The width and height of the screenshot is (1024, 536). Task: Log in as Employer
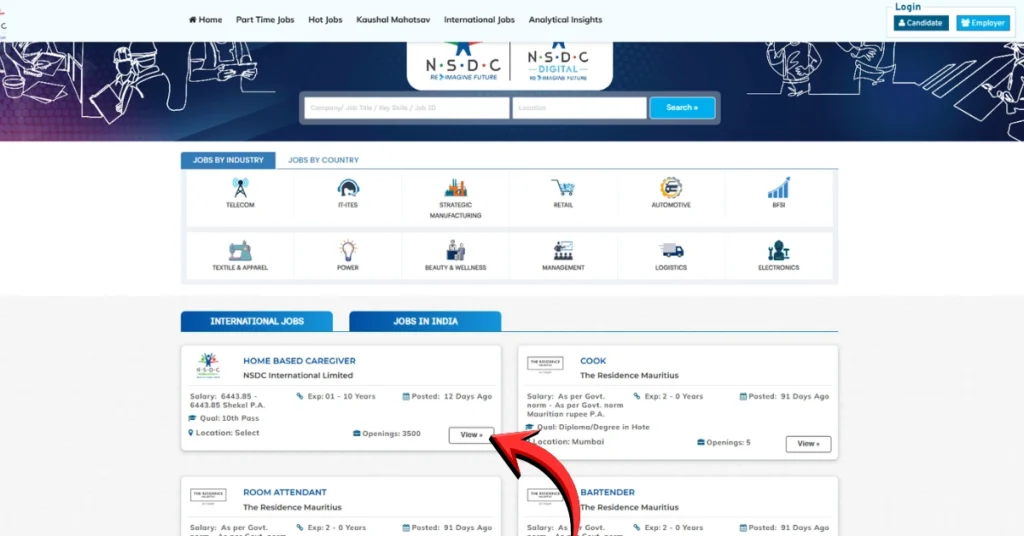(983, 23)
